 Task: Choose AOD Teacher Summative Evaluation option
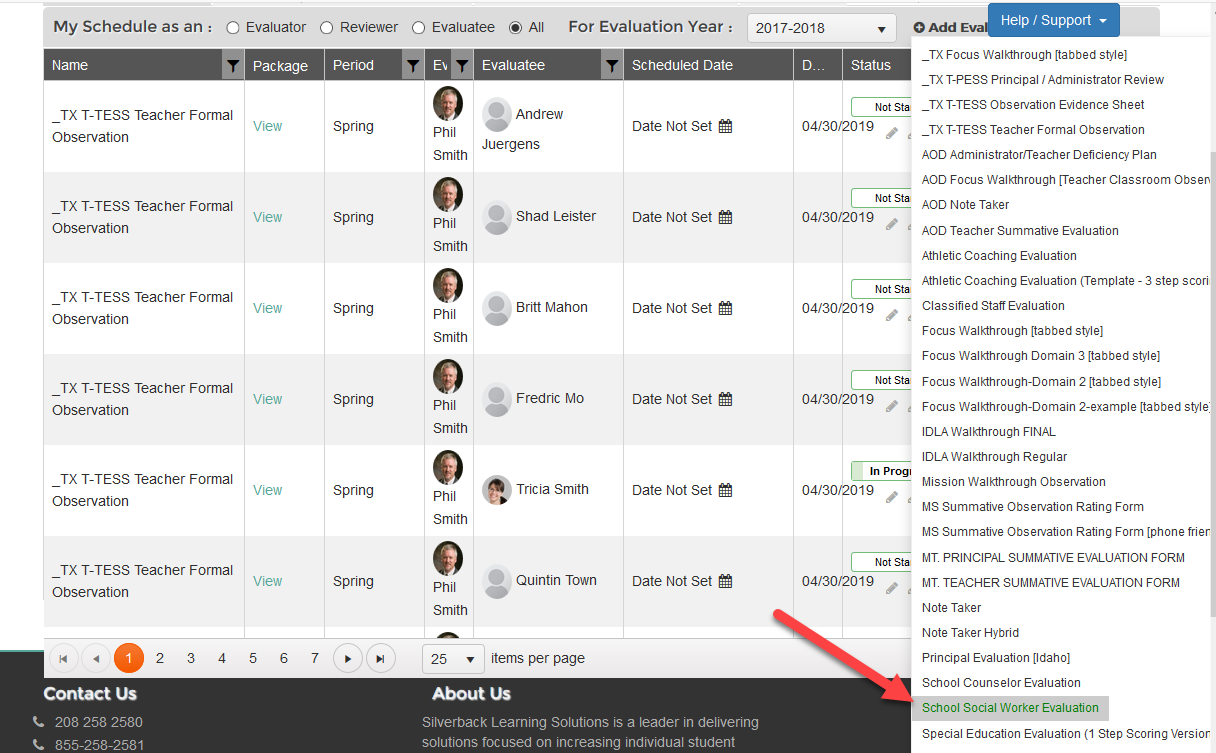tap(1020, 231)
